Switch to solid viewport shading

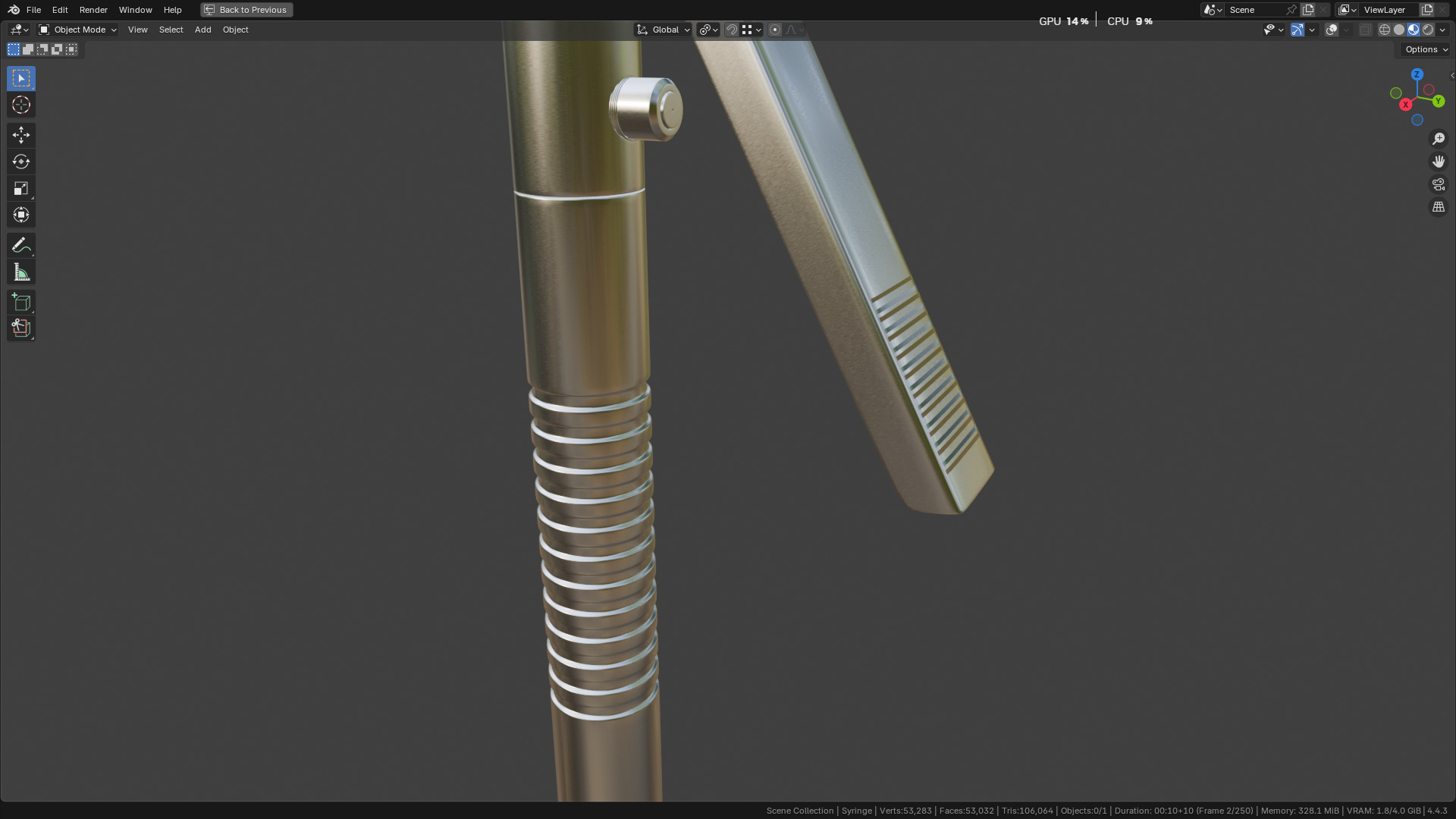(1399, 30)
